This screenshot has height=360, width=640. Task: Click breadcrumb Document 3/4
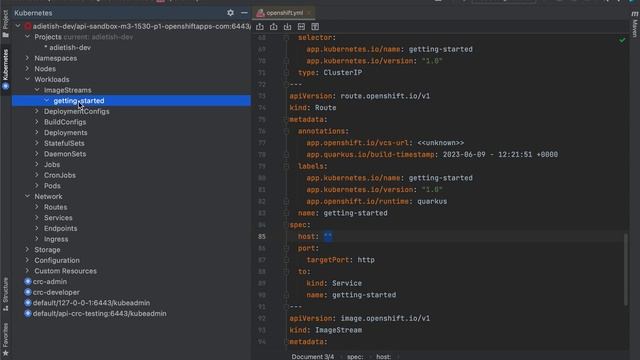313,356
